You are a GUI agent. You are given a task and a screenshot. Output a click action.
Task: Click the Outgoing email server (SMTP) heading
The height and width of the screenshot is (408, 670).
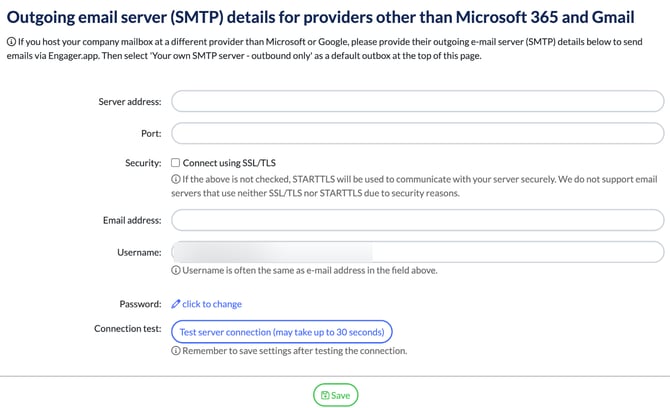point(320,17)
